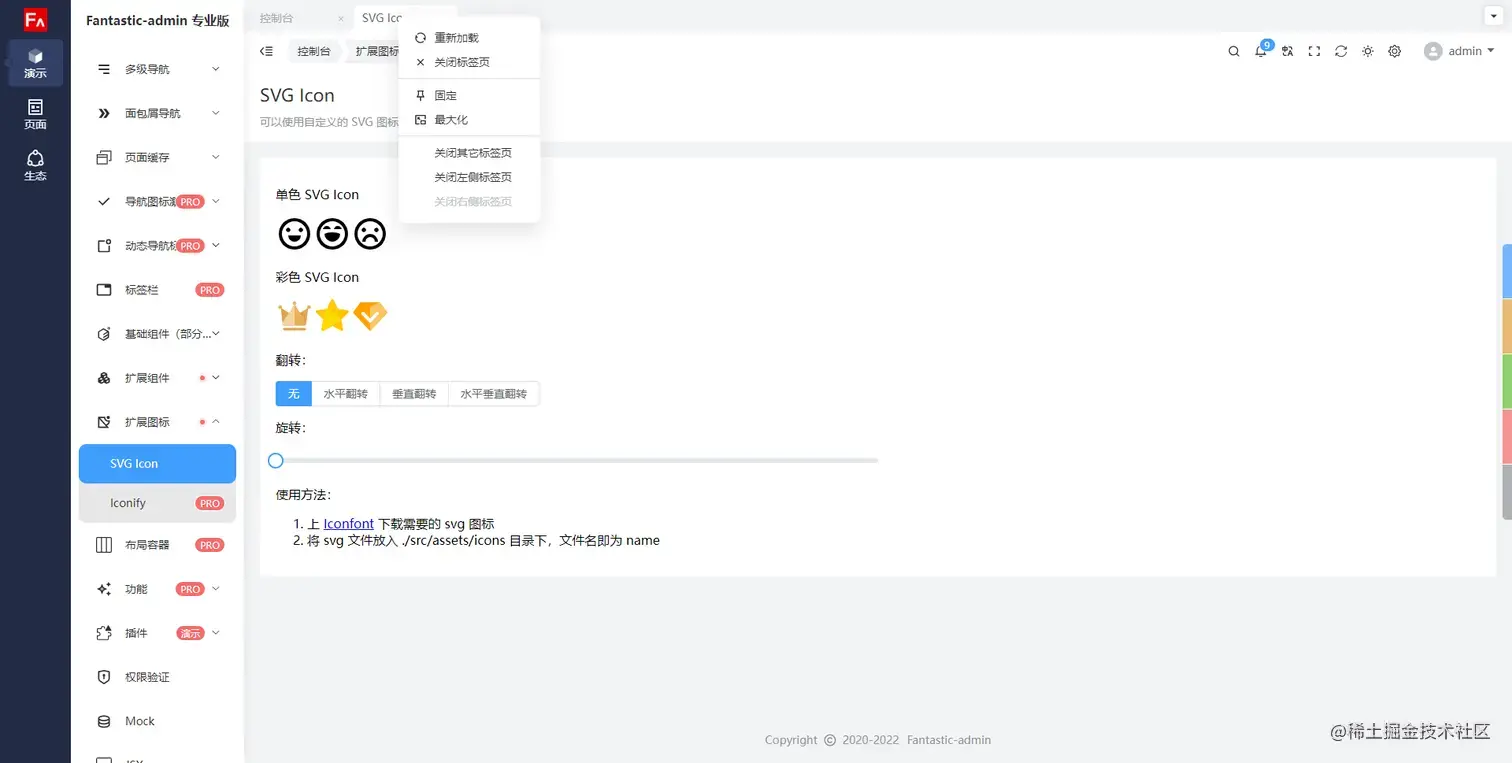1512x763 pixels.
Task: Expand 导航图标 PRO menu
Action: pos(160,201)
